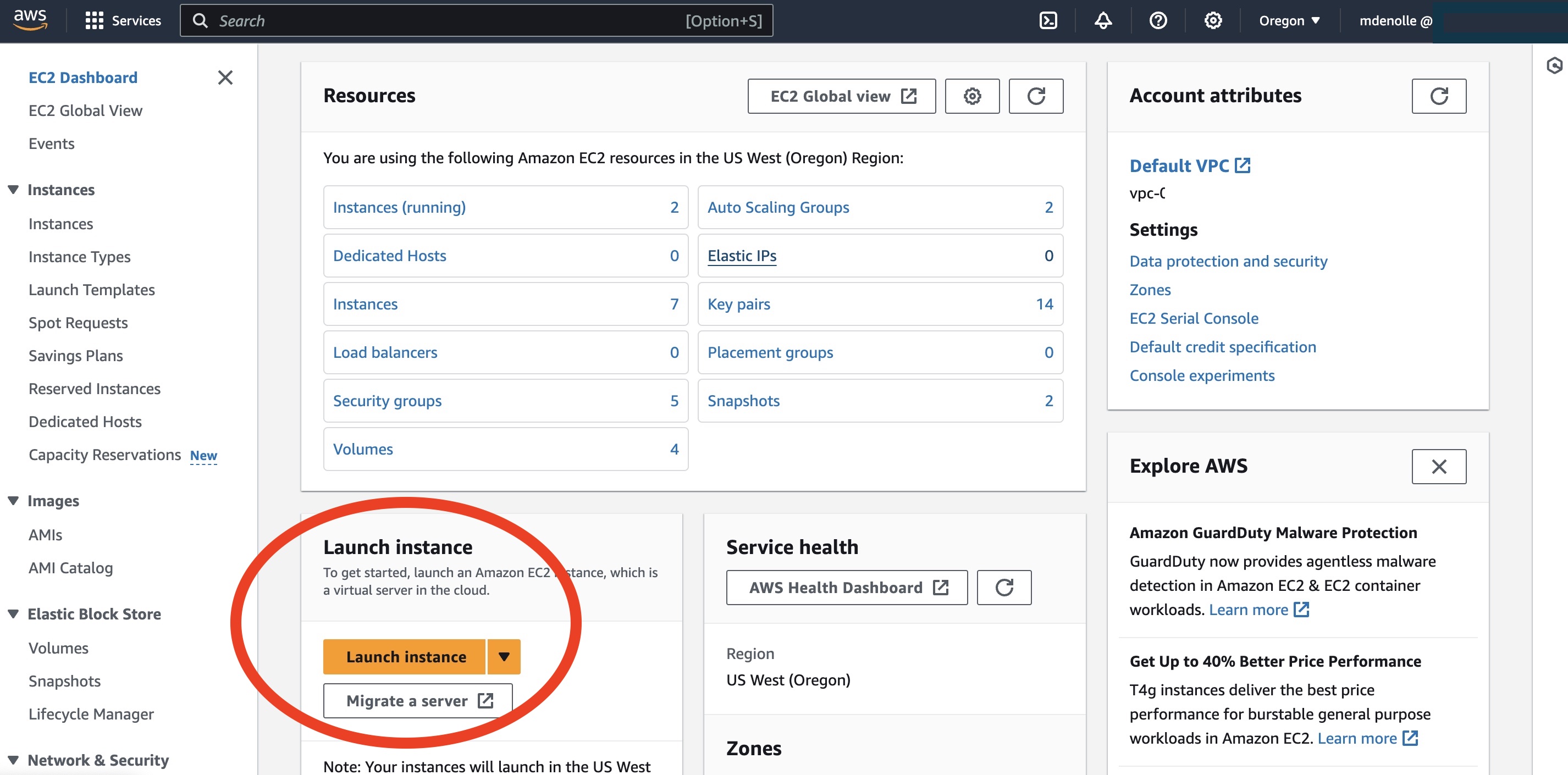Select Security groups from sidebar menu
The image size is (1568, 775).
coord(385,399)
